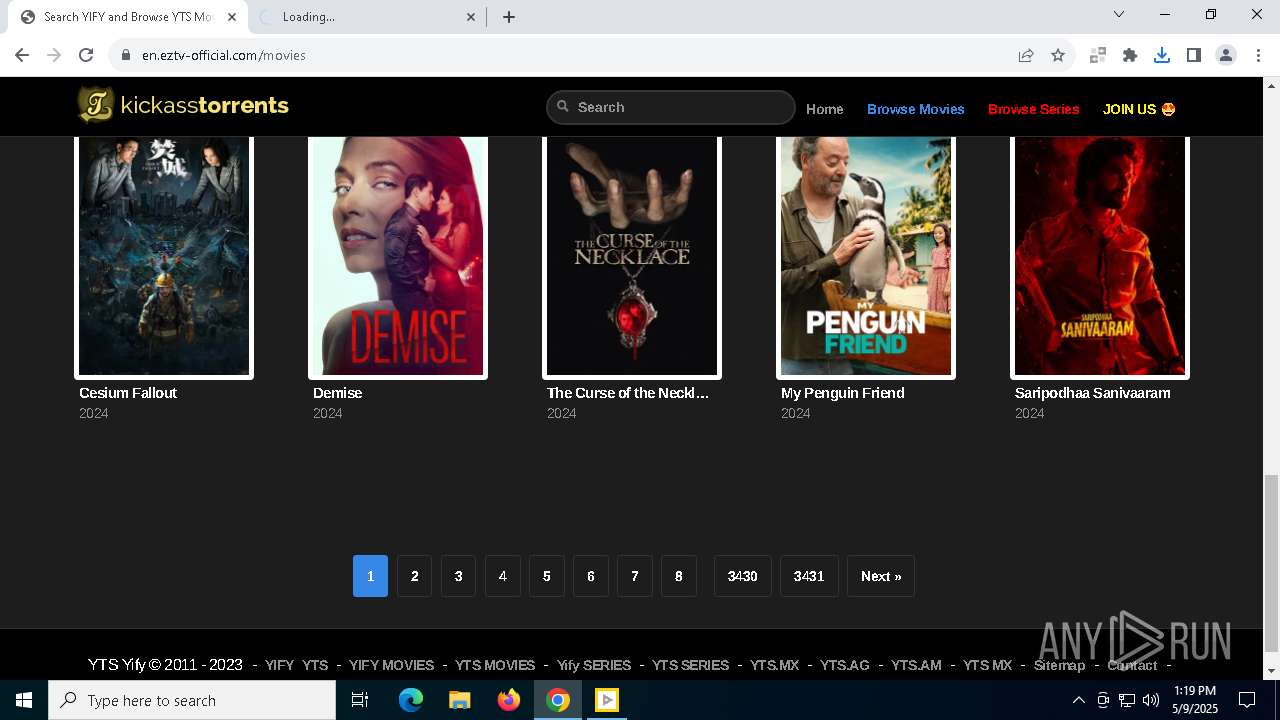Go to page 3
The width and height of the screenshot is (1280, 720).
pyautogui.click(x=458, y=576)
